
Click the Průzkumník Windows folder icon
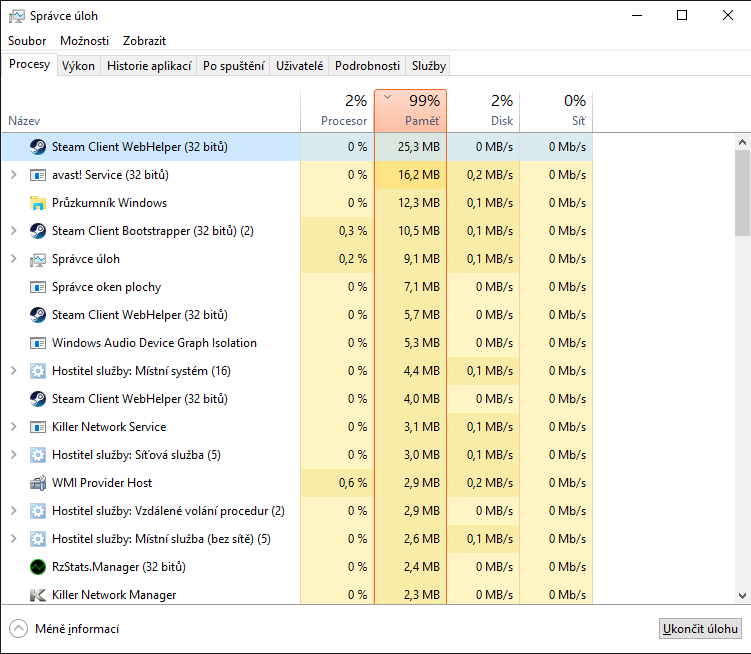38,203
